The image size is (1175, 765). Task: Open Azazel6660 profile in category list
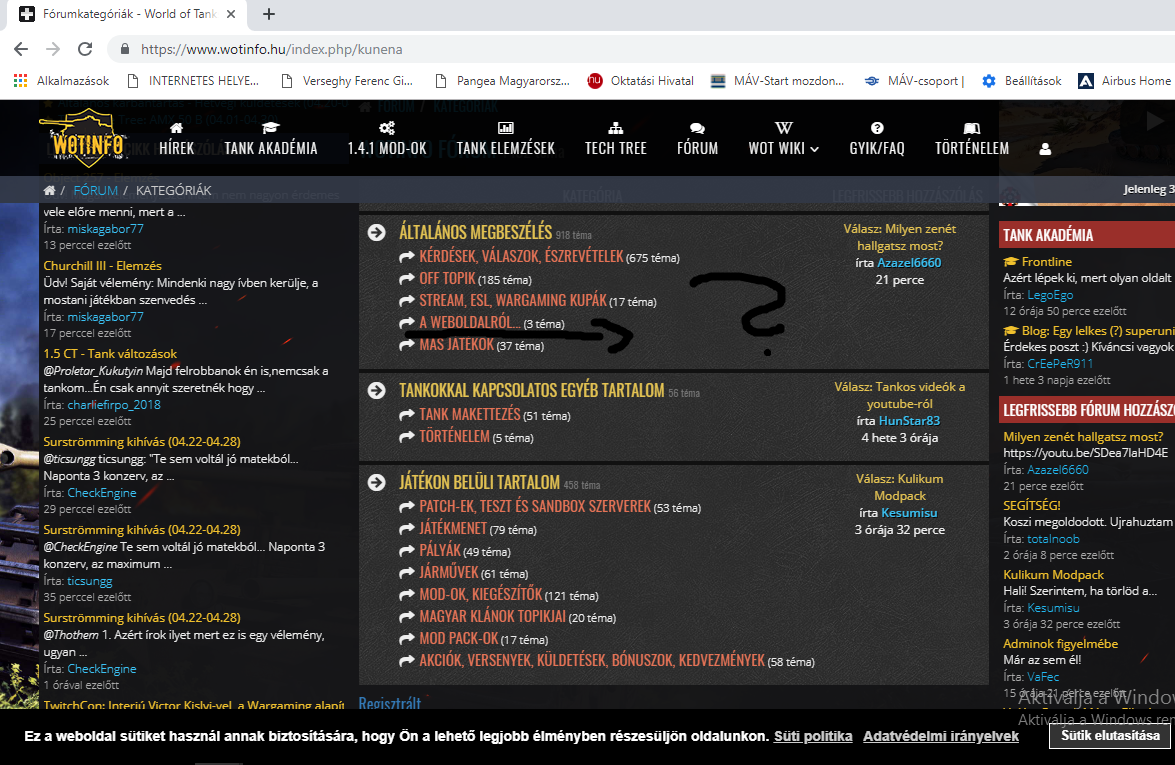909,262
